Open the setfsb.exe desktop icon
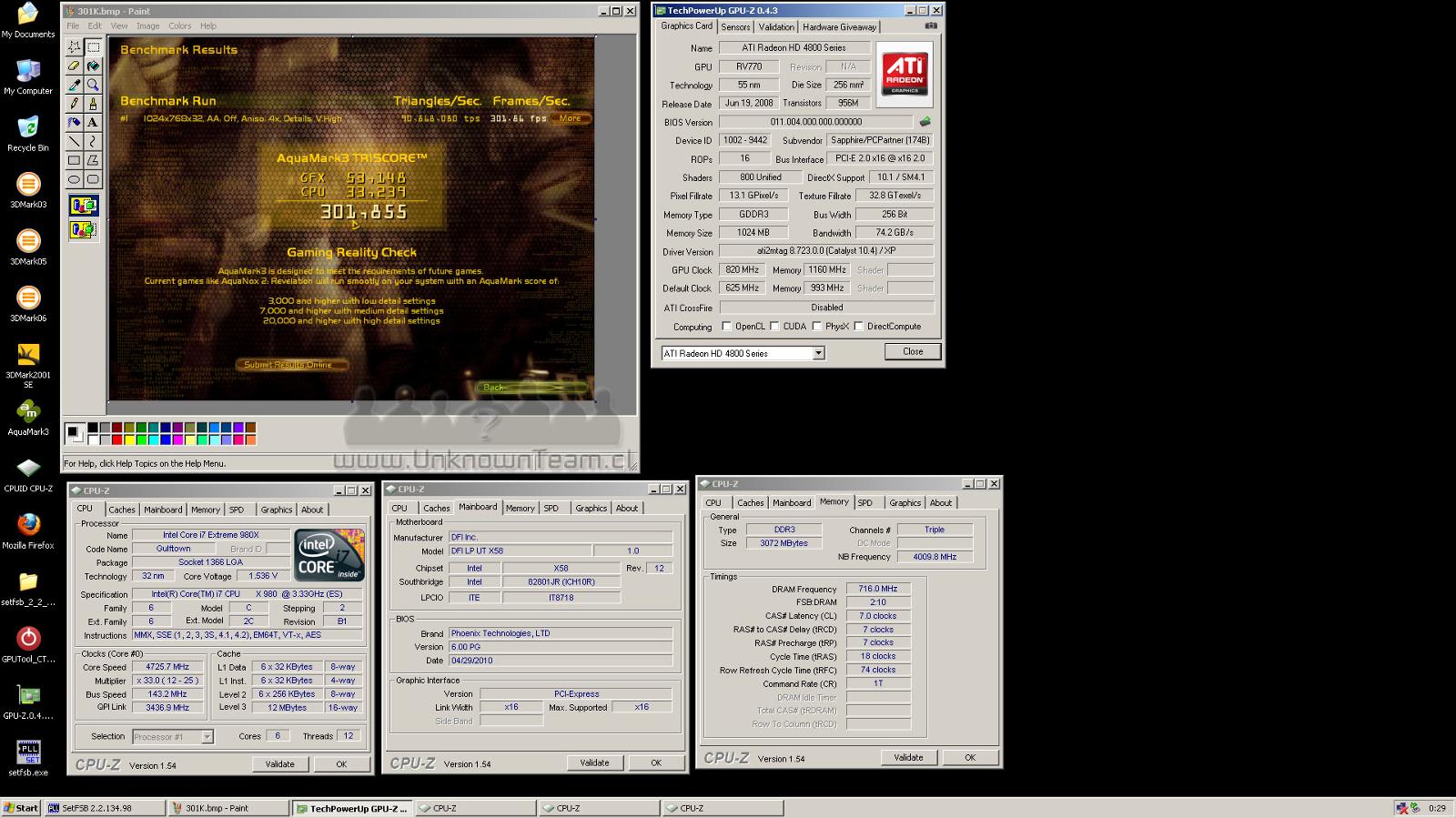Viewport: 1456px width, 818px height. 28,758
